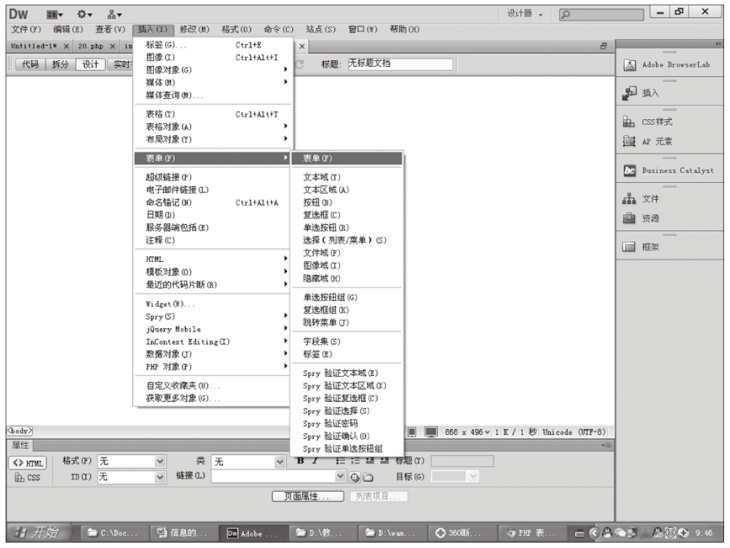Switch to the 20.php document tab
Image resolution: width=730 pixels, height=548 pixels.
(91, 46)
